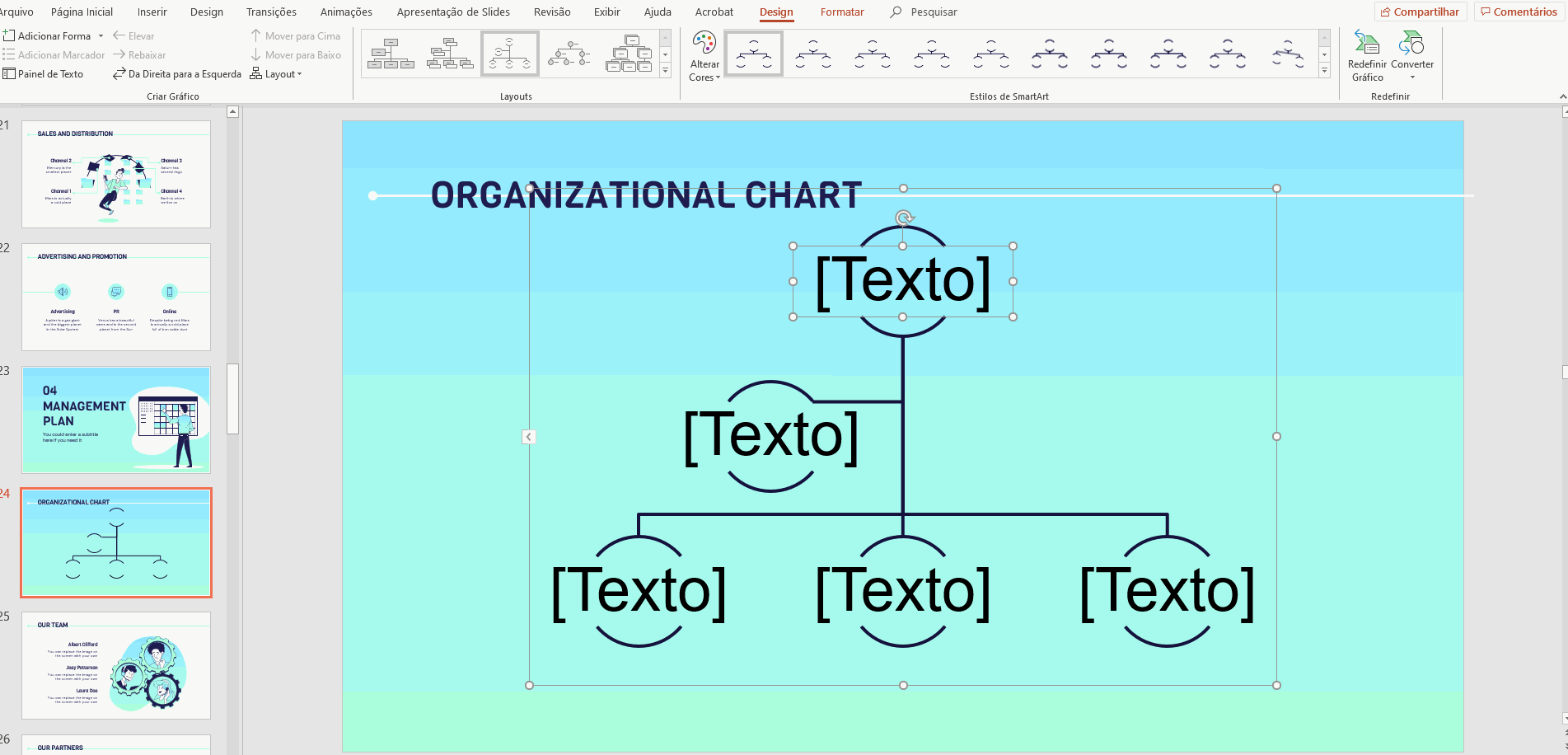1568x755 pixels.
Task: Click Compartilhar button
Action: point(1421,12)
